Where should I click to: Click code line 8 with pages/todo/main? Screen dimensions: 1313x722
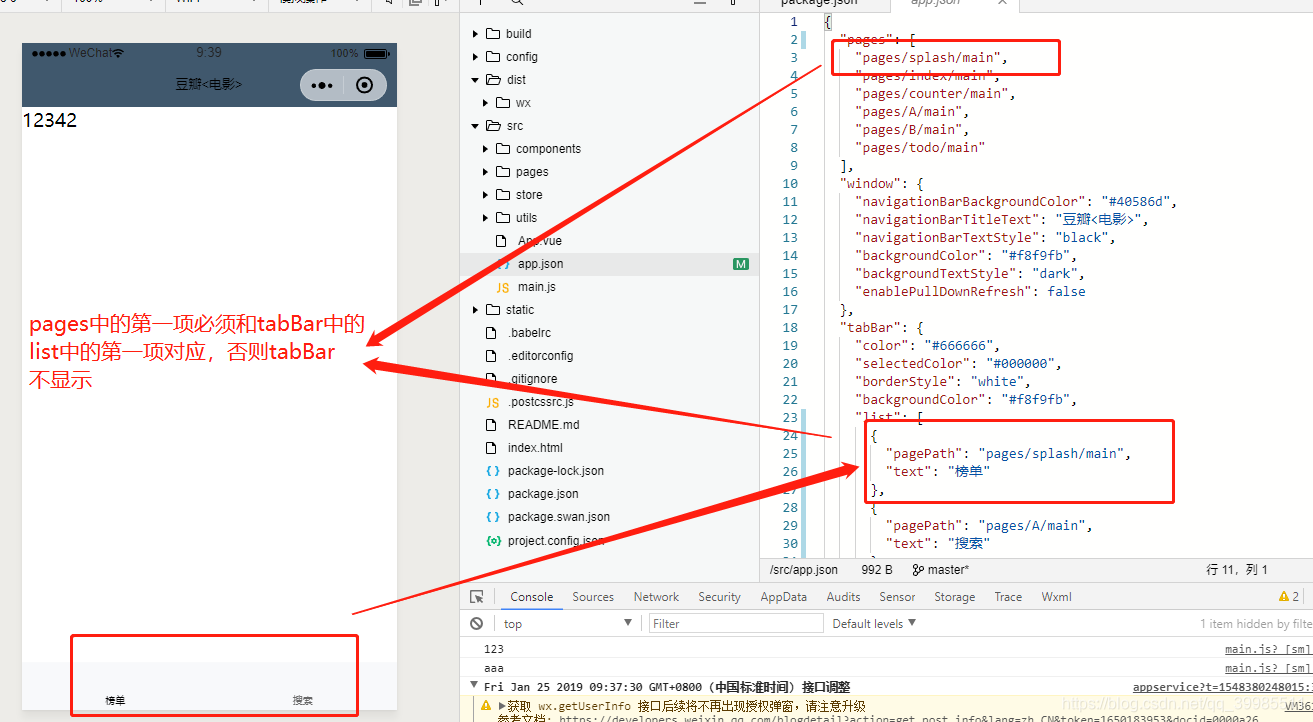pos(919,148)
